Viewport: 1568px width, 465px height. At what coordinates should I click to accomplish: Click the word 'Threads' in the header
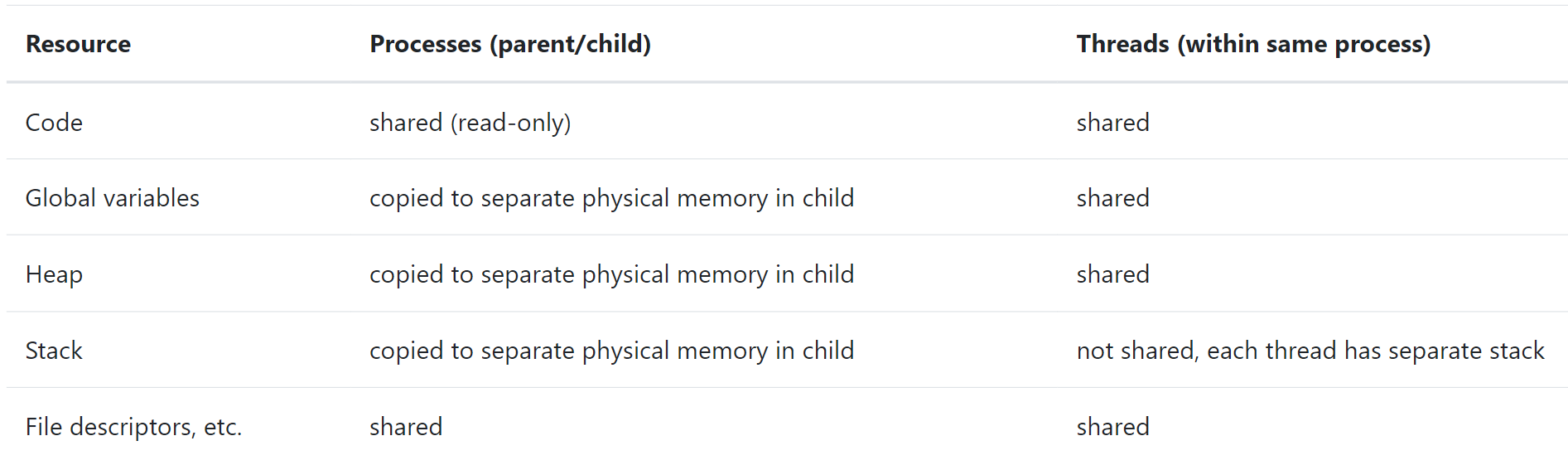click(x=1123, y=44)
